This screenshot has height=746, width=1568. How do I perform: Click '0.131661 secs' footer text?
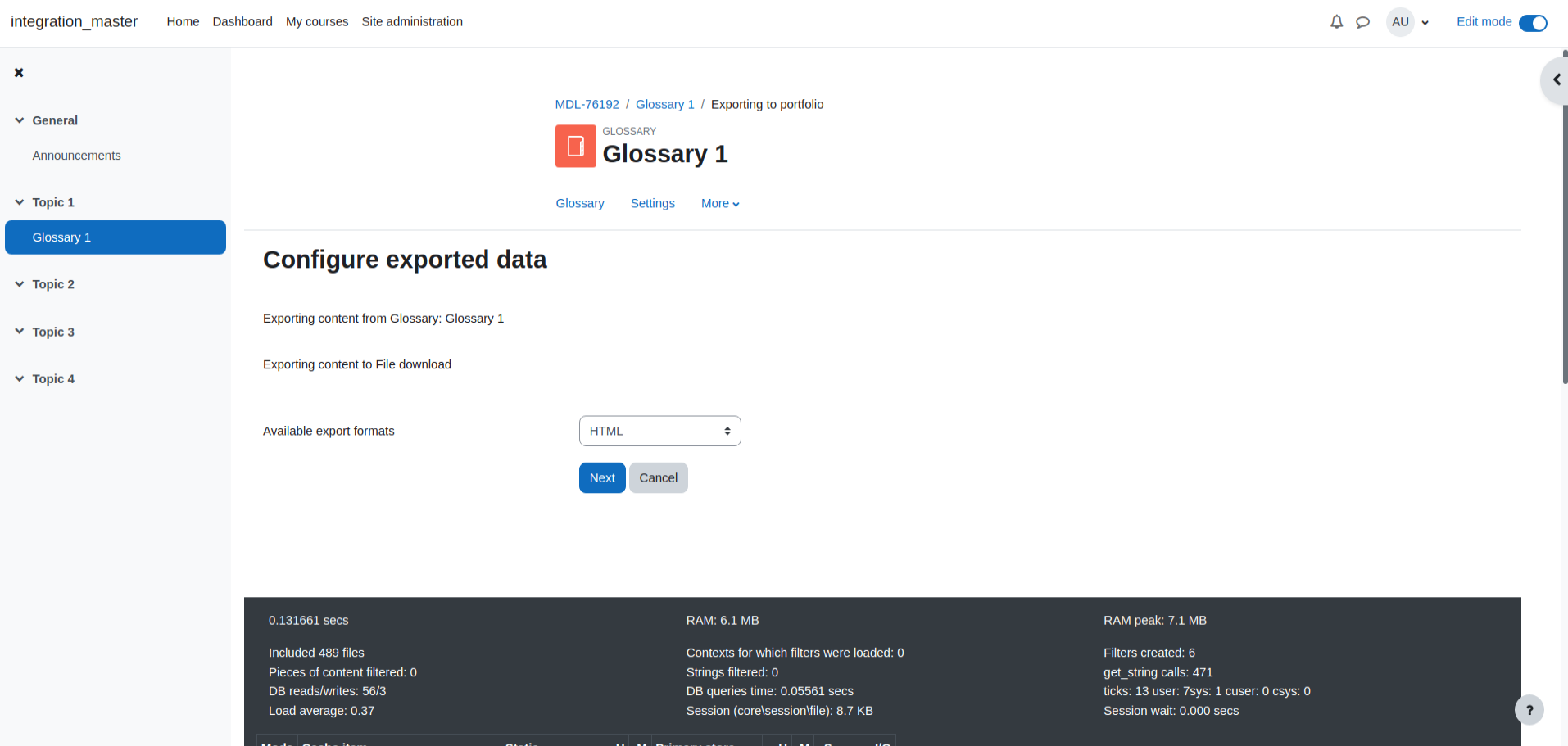pyautogui.click(x=309, y=621)
